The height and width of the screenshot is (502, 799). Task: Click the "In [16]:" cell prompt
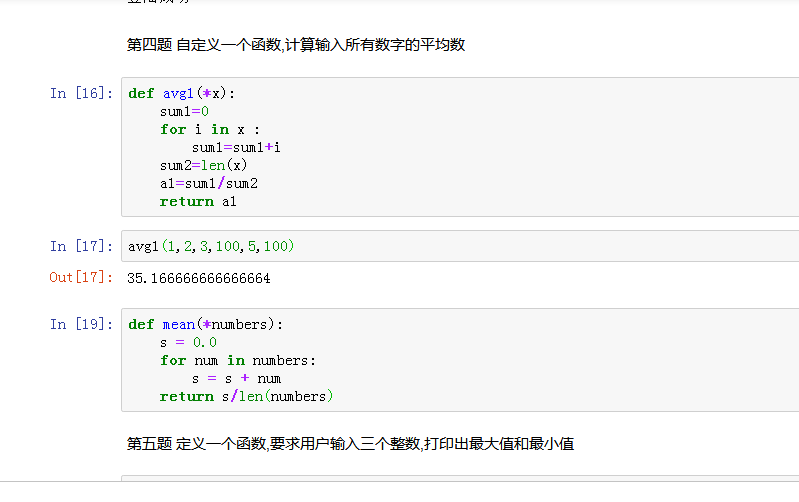tap(81, 93)
